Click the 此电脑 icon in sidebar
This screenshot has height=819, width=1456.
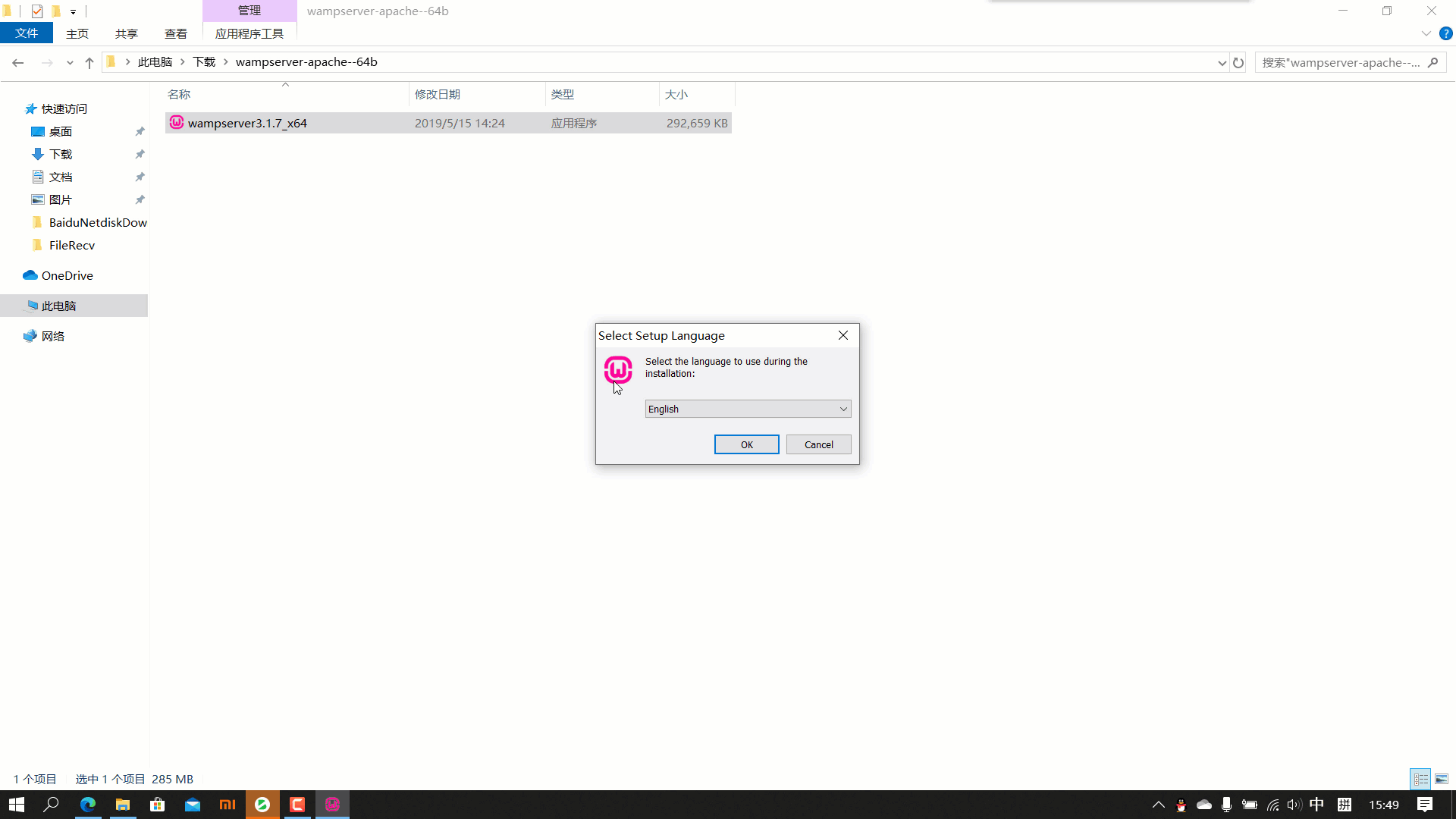click(x=58, y=305)
